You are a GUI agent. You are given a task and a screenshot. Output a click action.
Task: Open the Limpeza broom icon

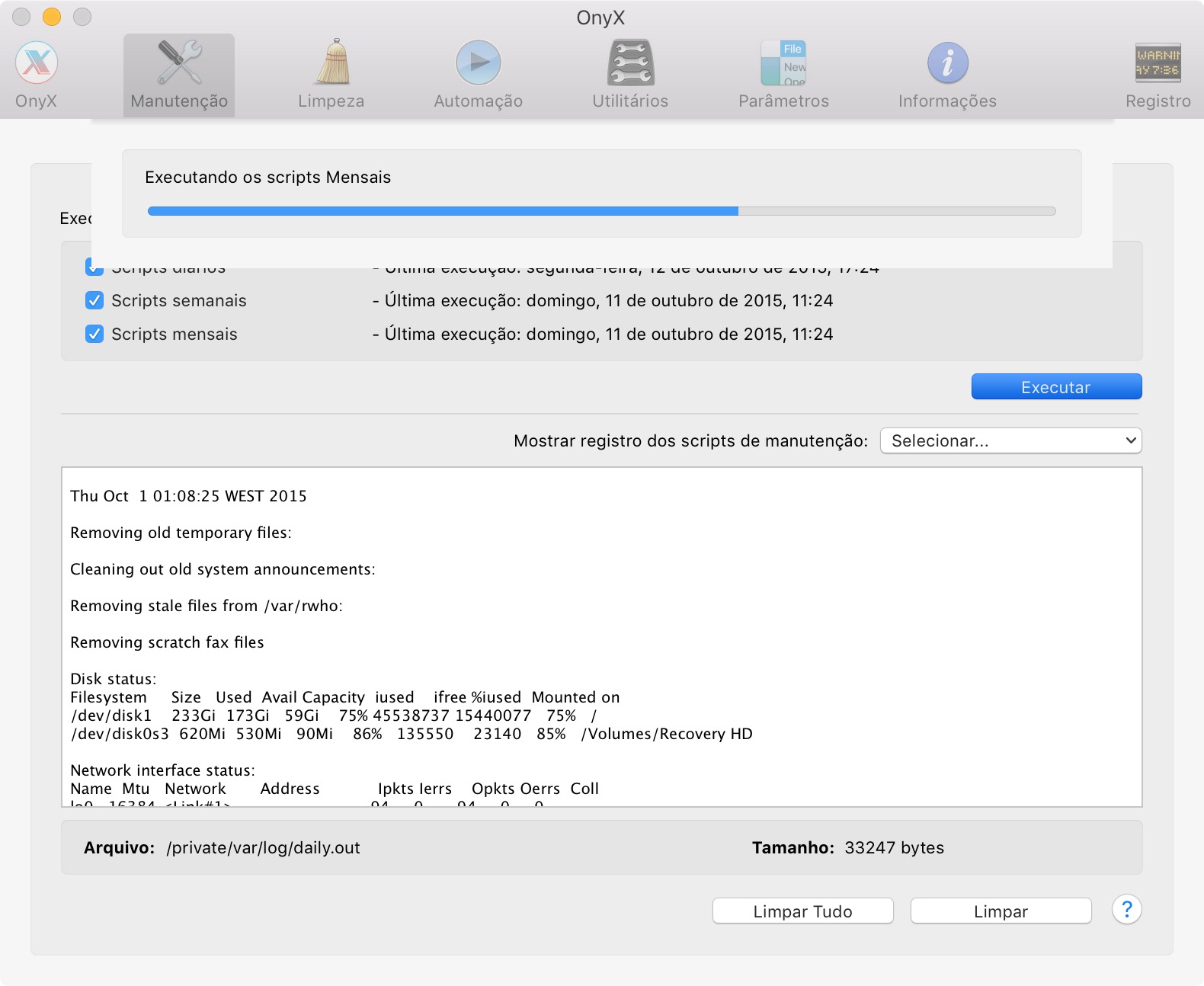click(331, 62)
